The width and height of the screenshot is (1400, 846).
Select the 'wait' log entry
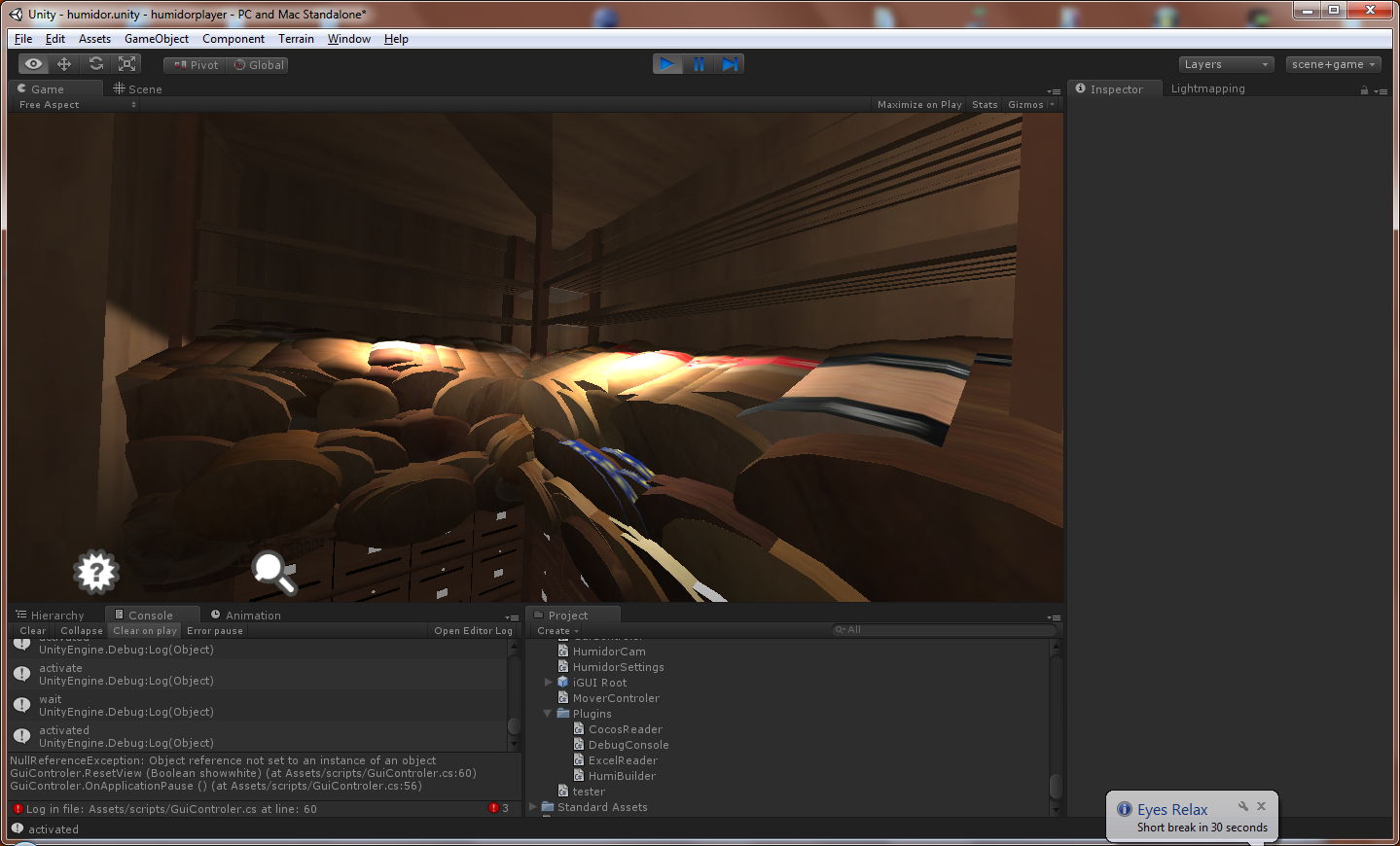(x=258, y=706)
